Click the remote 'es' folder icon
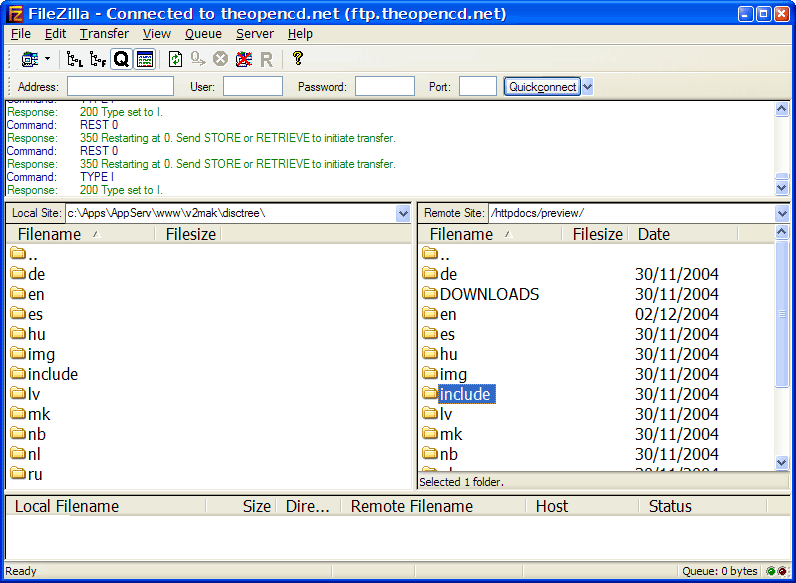Image resolution: width=796 pixels, height=583 pixels. (430, 333)
